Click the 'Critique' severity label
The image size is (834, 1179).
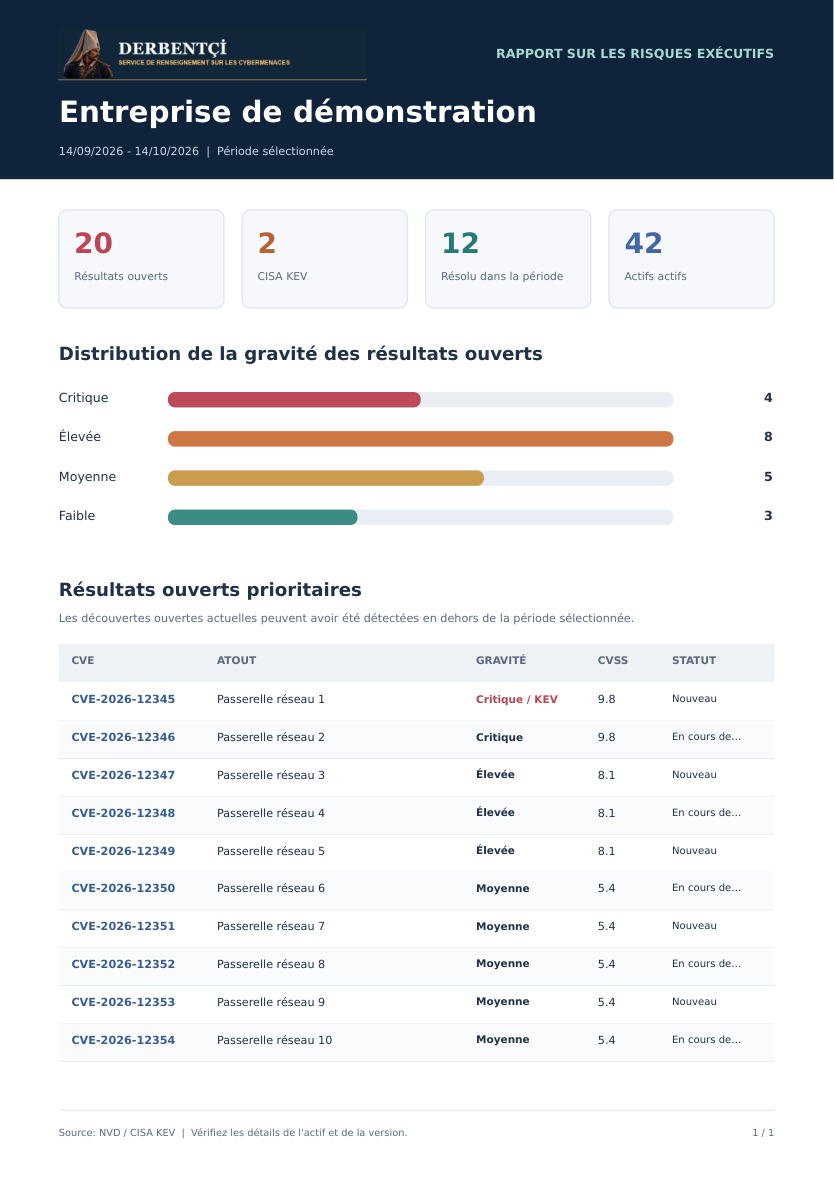click(83, 398)
